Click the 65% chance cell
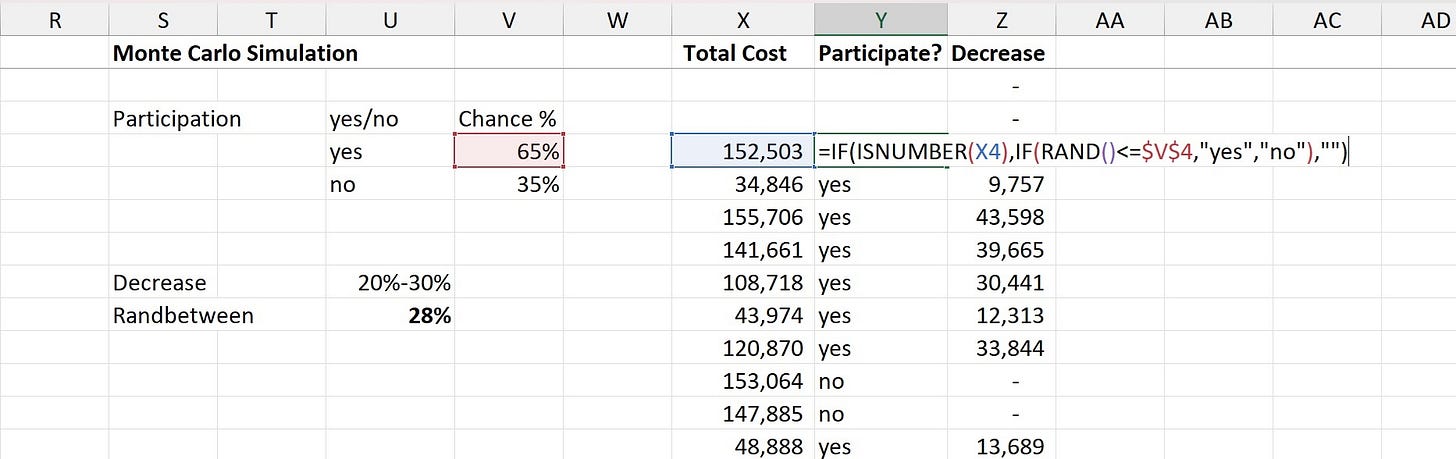 point(509,151)
